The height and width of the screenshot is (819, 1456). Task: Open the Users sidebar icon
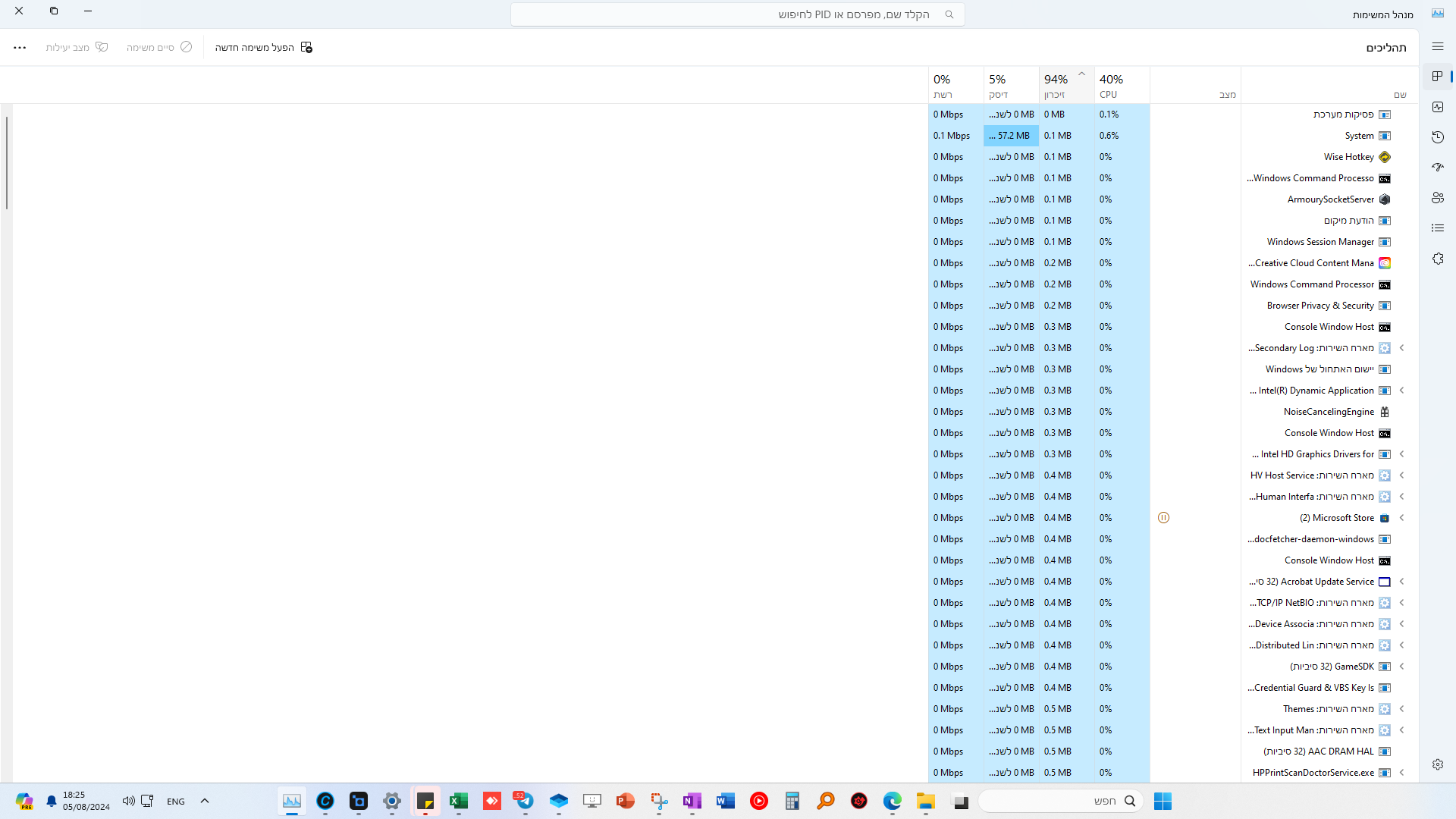click(1438, 198)
